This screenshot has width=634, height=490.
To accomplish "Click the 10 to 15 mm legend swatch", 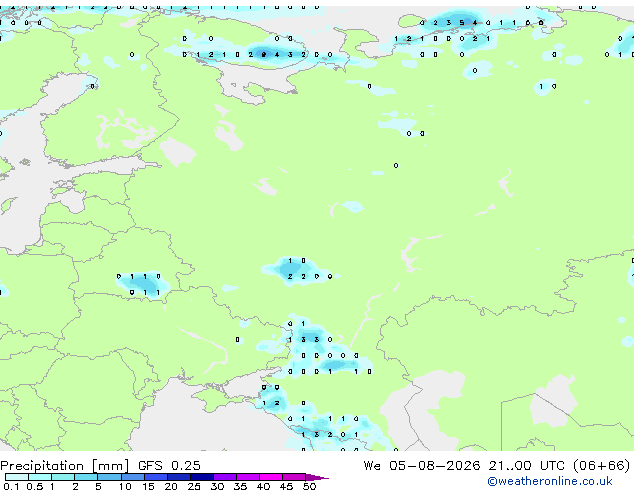I will tap(133, 477).
